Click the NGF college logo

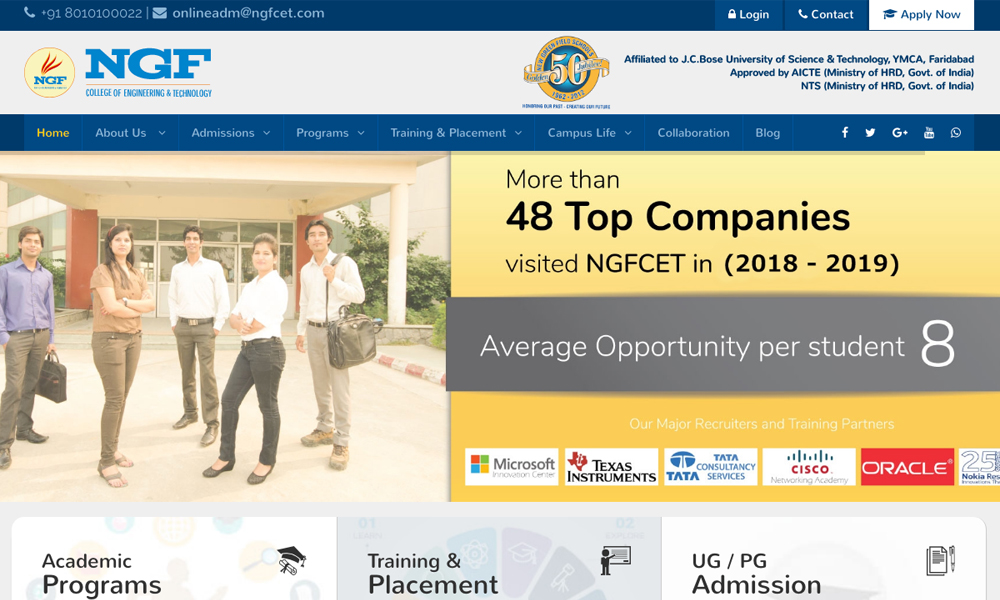pyautogui.click(x=118, y=73)
